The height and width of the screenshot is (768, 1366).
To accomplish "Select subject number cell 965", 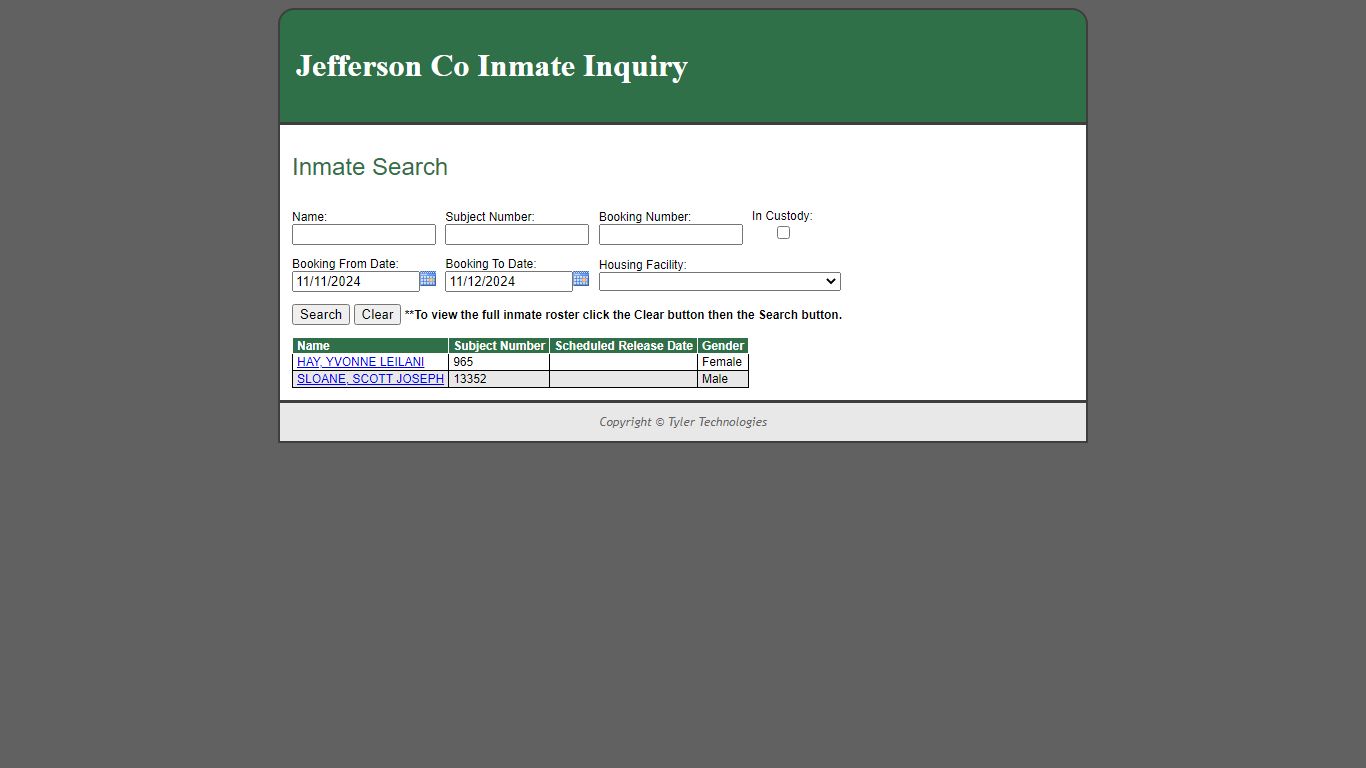I will point(499,362).
